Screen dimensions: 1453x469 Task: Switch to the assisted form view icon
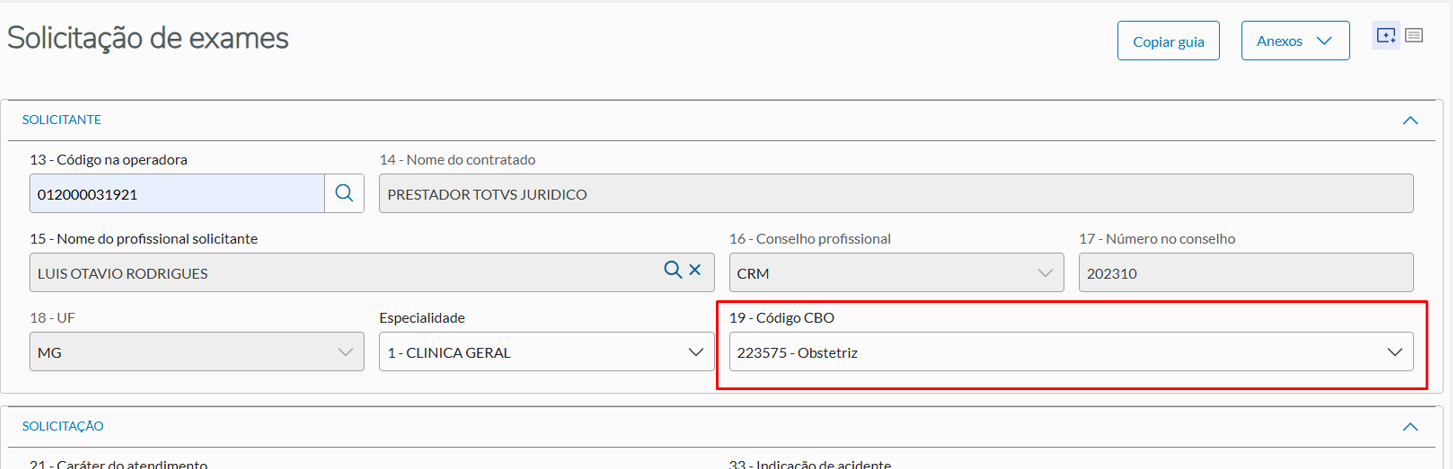(1386, 36)
